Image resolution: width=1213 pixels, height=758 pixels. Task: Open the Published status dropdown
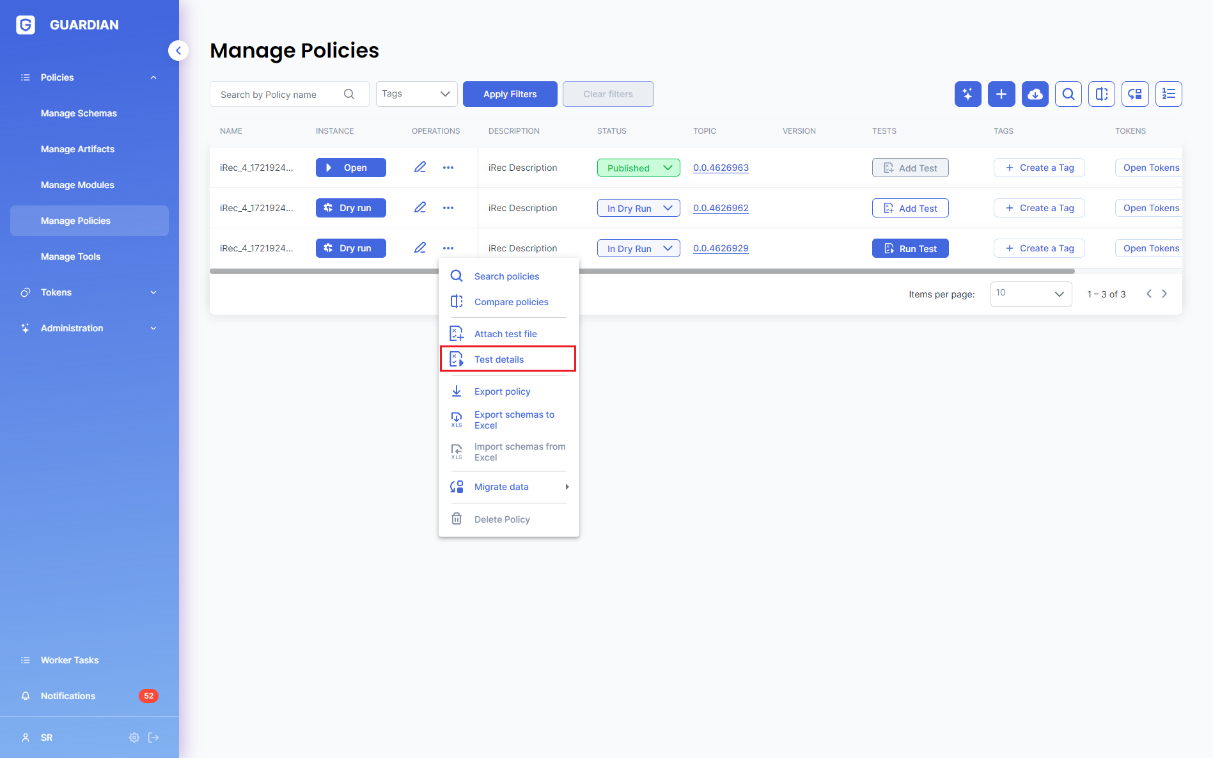[x=638, y=168]
